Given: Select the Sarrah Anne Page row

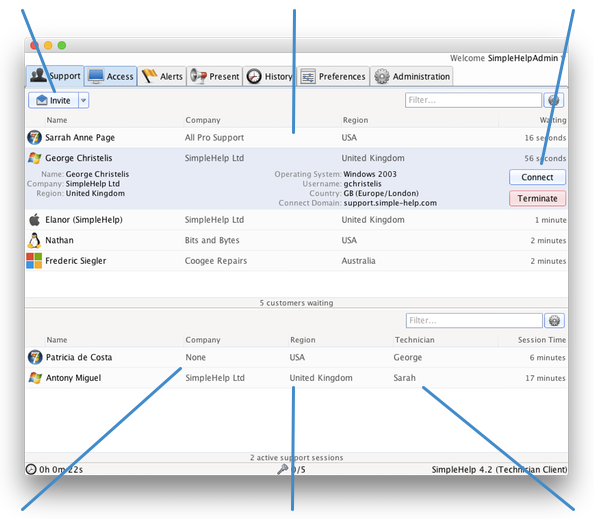Looking at the screenshot, I should coord(297,138).
